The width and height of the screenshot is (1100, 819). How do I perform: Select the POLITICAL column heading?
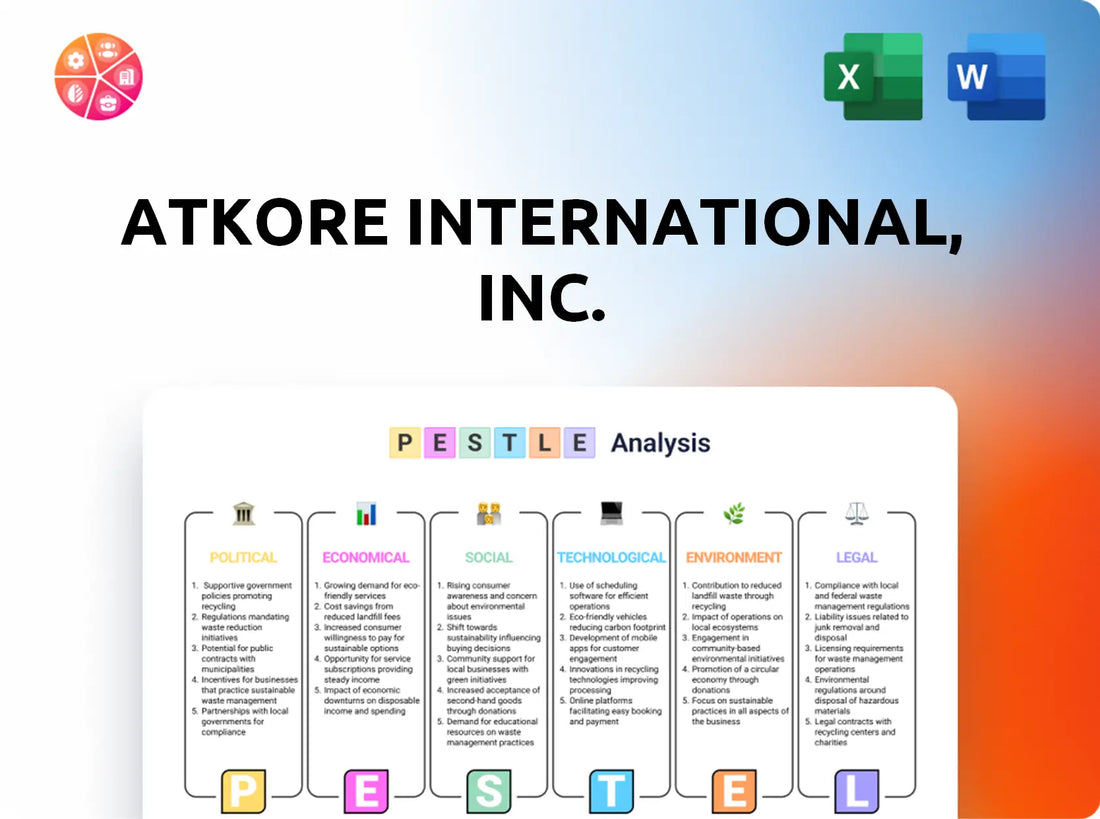[243, 557]
